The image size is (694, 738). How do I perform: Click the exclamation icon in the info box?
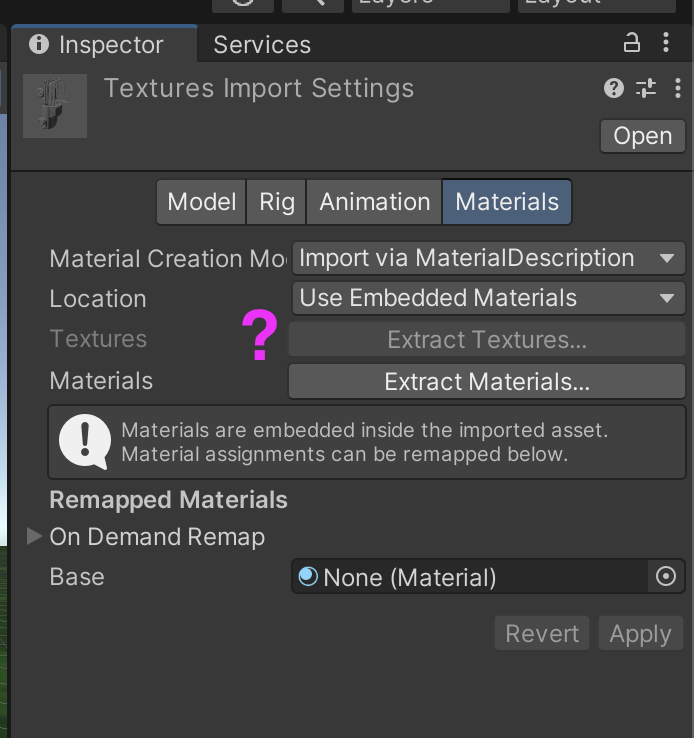tap(84, 442)
